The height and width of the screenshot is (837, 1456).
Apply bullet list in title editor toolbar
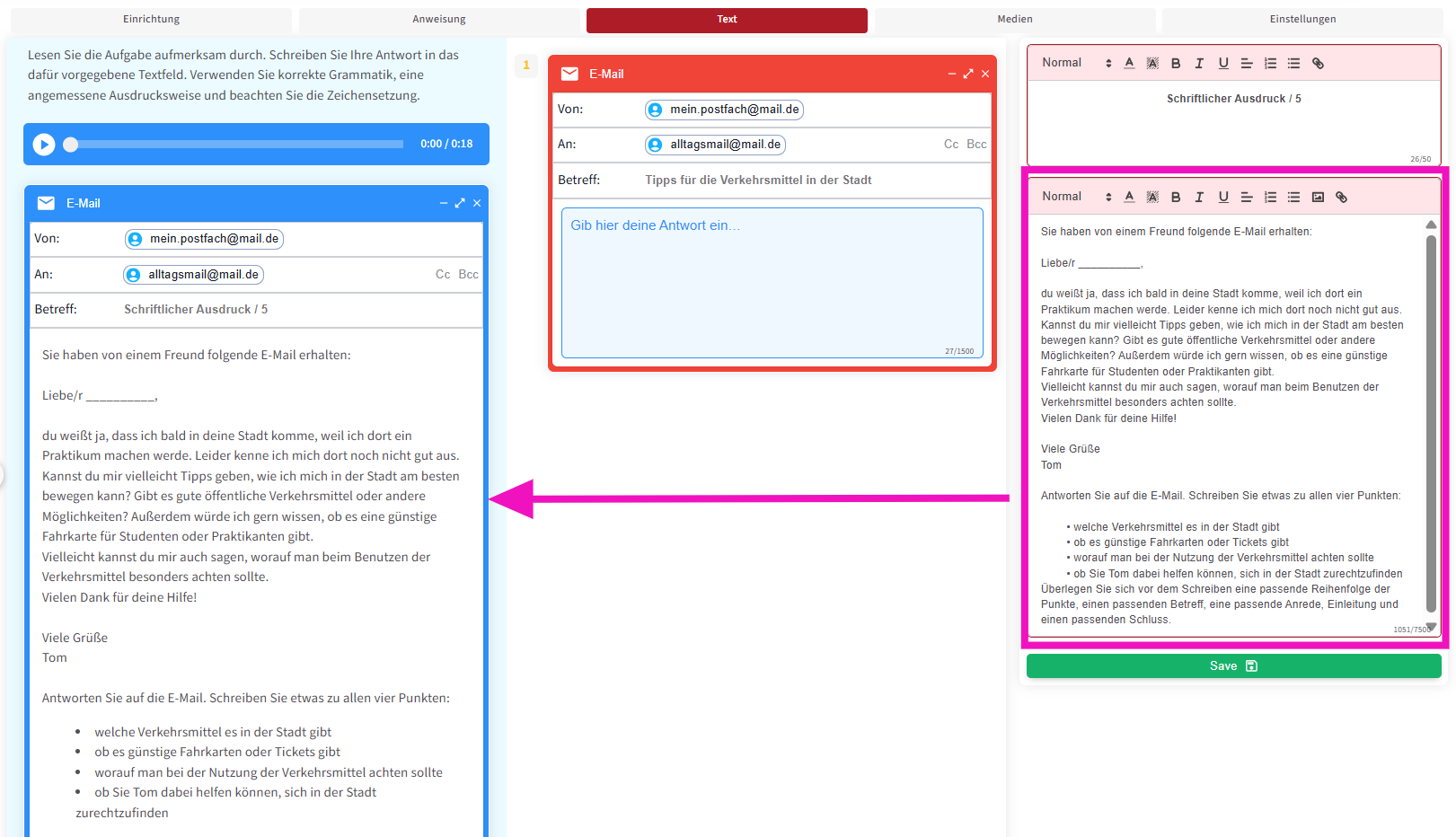pyautogui.click(x=1293, y=64)
